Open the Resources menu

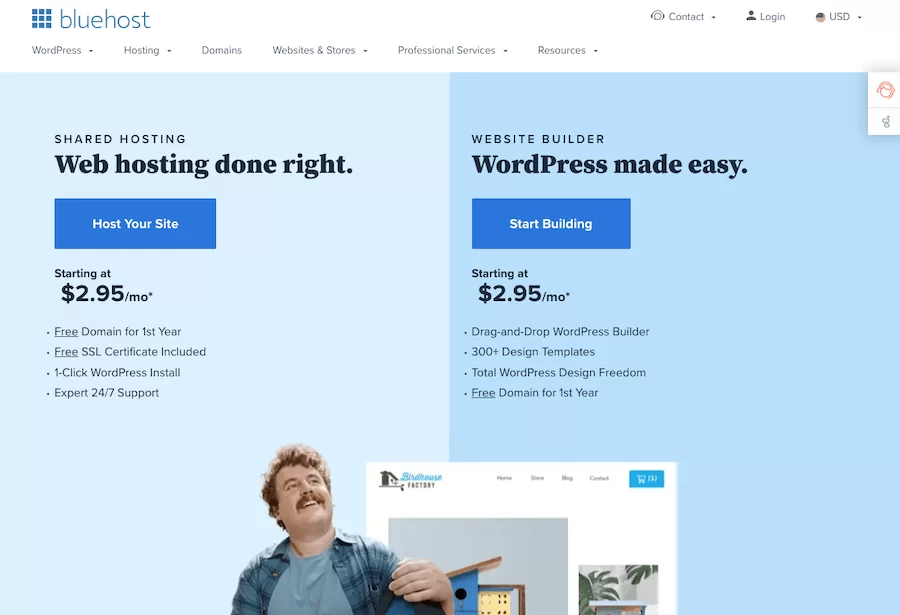click(x=568, y=51)
